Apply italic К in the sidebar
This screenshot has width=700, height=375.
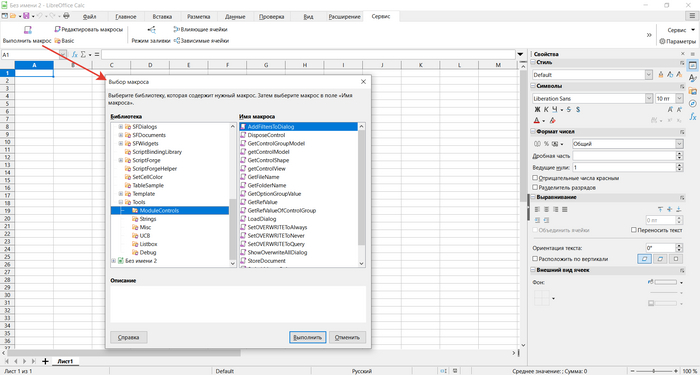546,109
